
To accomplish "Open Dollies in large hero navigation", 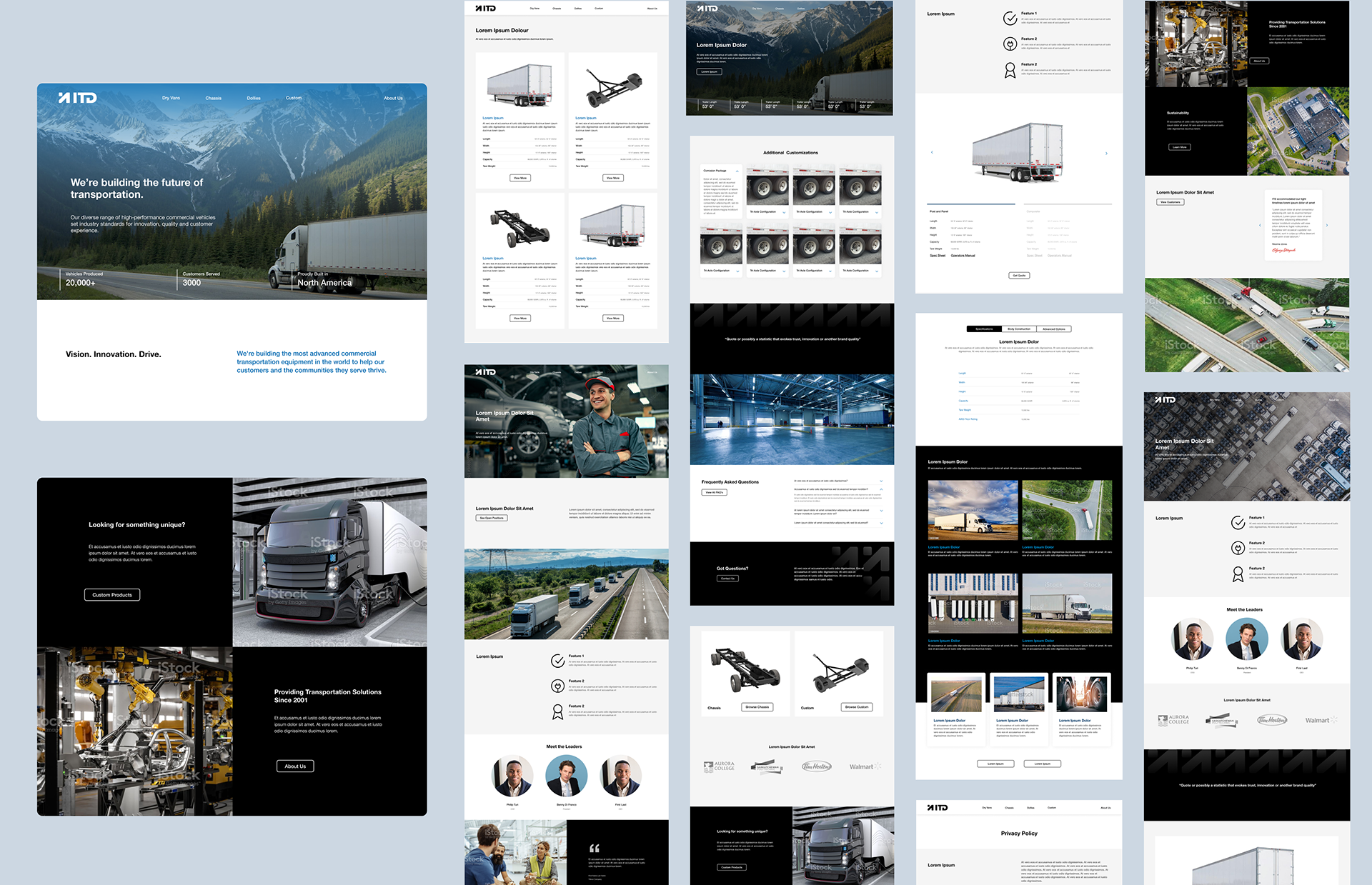I will click(254, 98).
